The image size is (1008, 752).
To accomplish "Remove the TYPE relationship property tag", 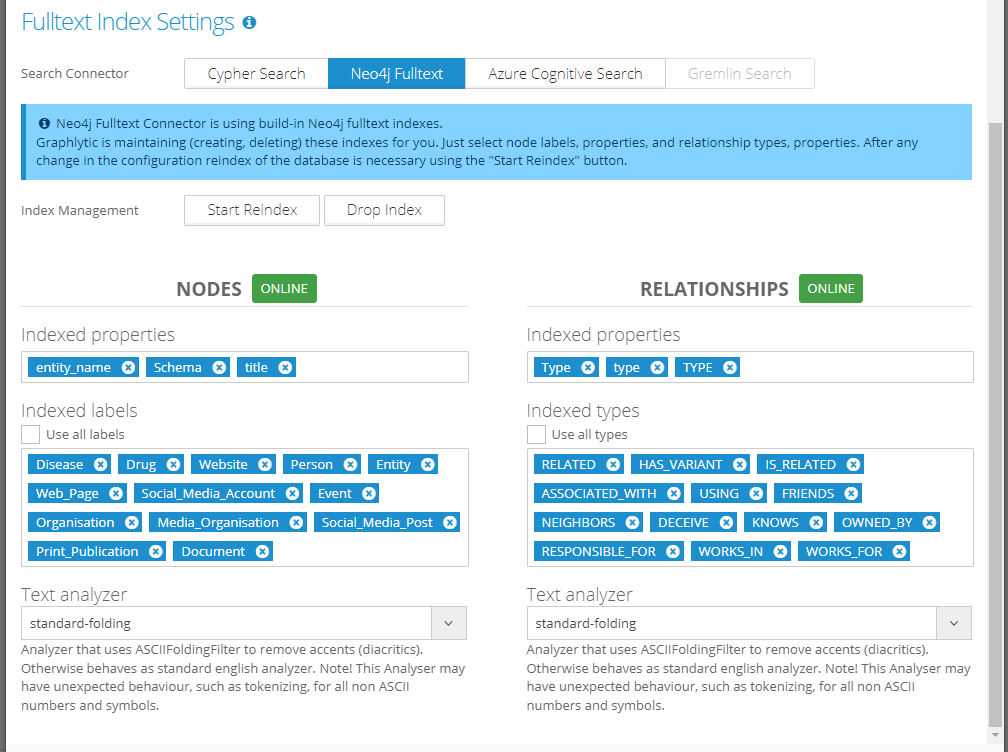I will [730, 367].
